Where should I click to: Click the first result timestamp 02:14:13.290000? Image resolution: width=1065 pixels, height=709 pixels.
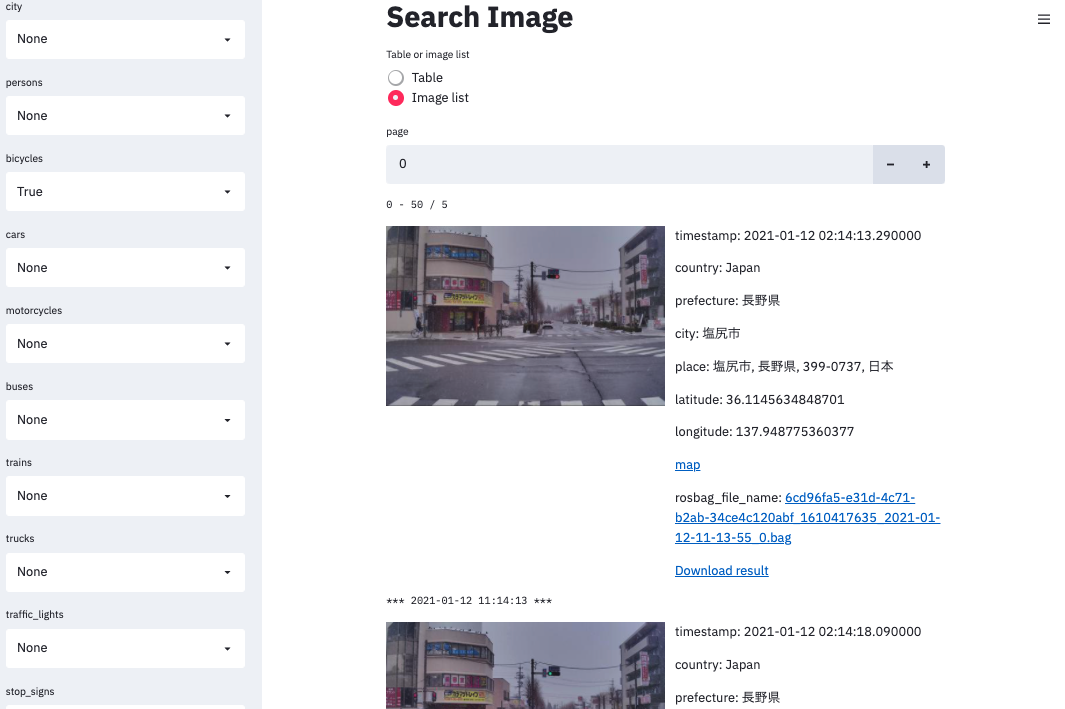(x=832, y=236)
